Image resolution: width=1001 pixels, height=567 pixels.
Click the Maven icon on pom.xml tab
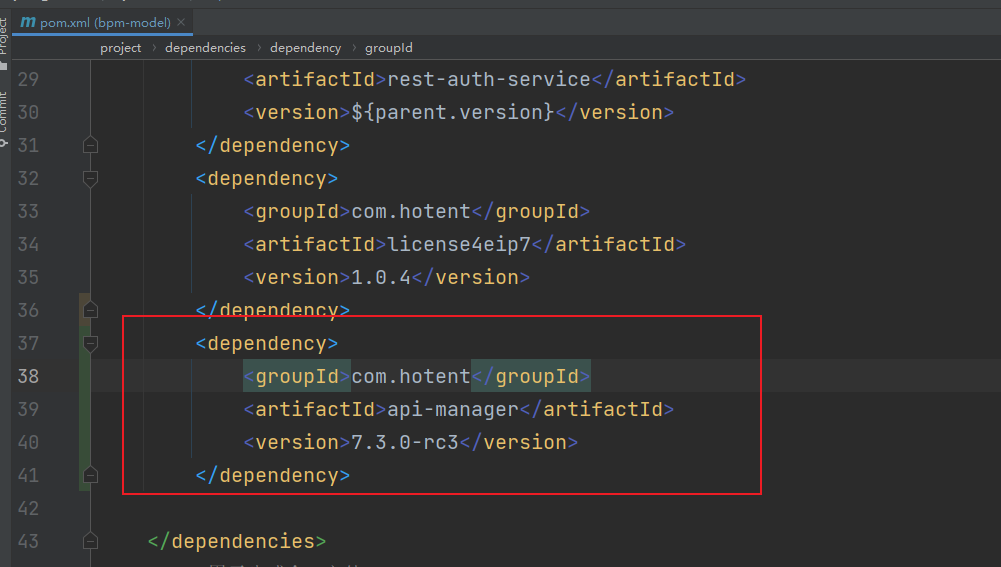click(x=28, y=22)
